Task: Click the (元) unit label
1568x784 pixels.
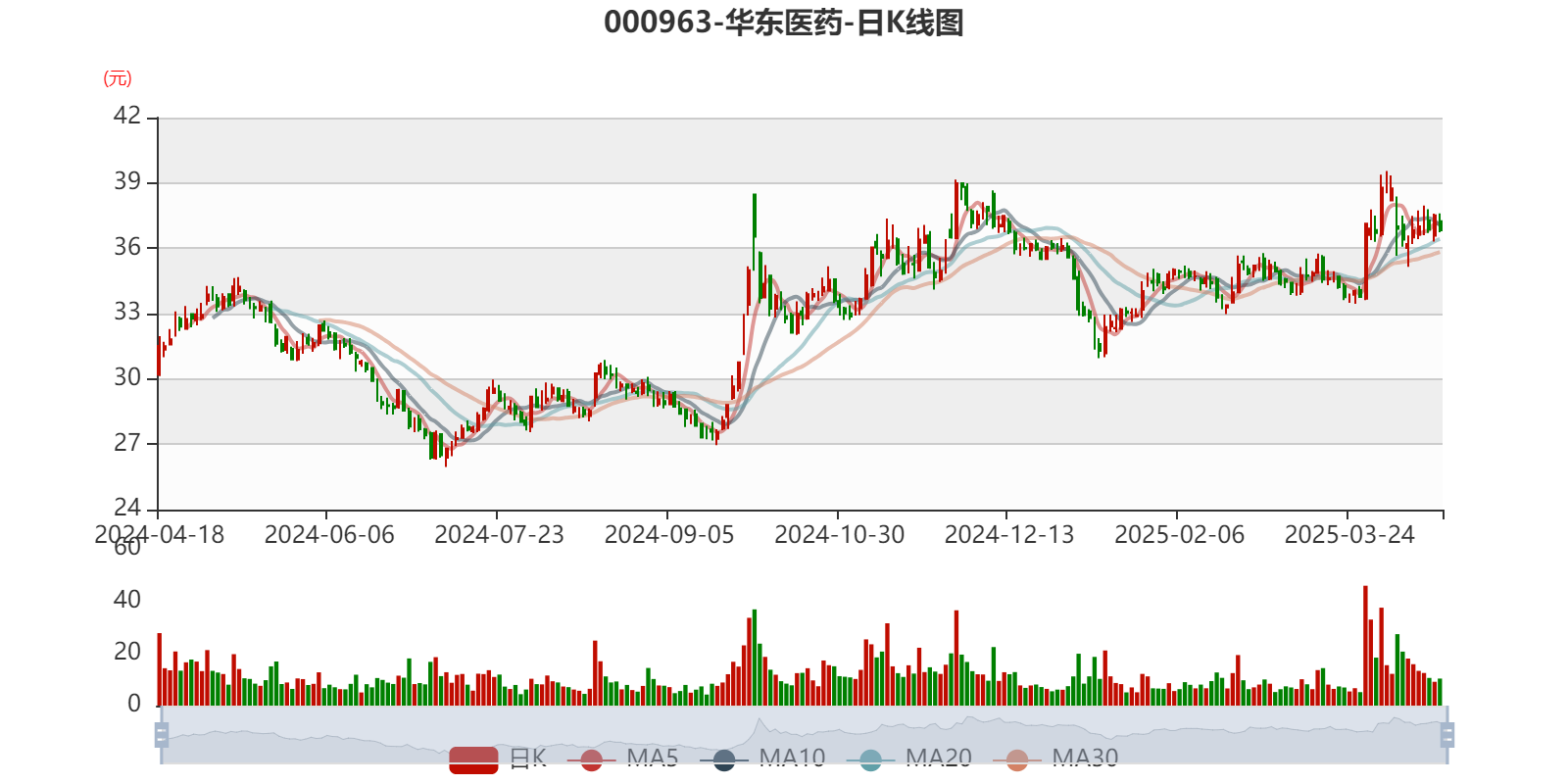Action: point(118,78)
